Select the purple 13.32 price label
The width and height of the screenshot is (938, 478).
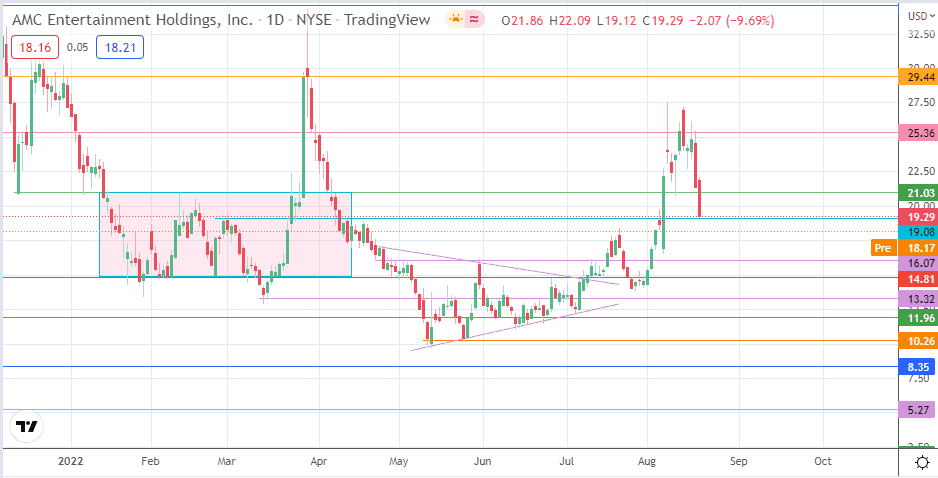[918, 299]
